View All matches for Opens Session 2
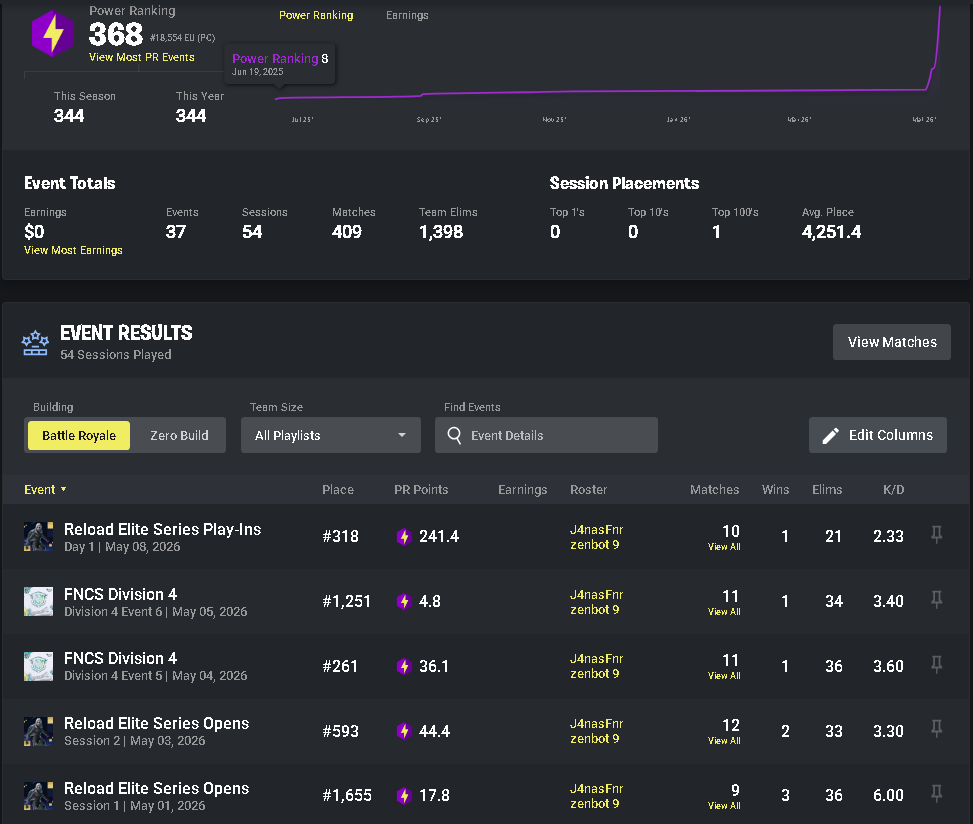This screenshot has width=973, height=824. click(724, 741)
